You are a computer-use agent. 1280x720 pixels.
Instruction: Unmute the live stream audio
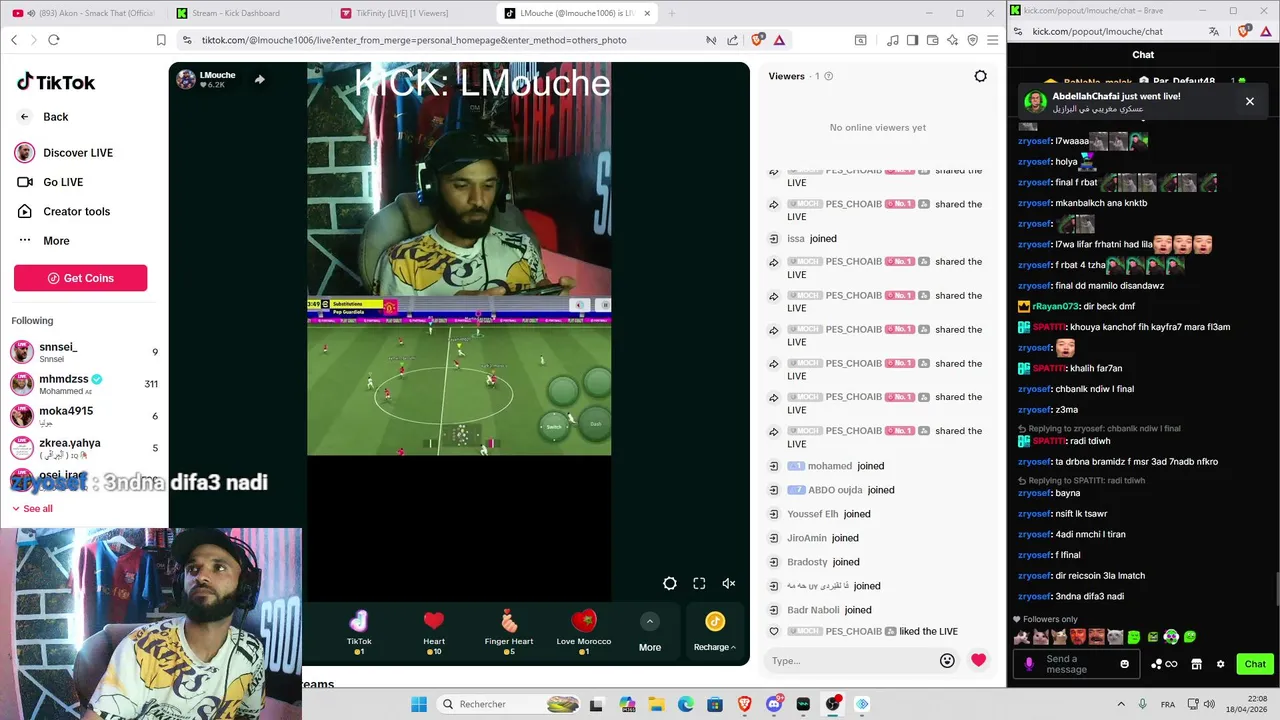click(729, 583)
